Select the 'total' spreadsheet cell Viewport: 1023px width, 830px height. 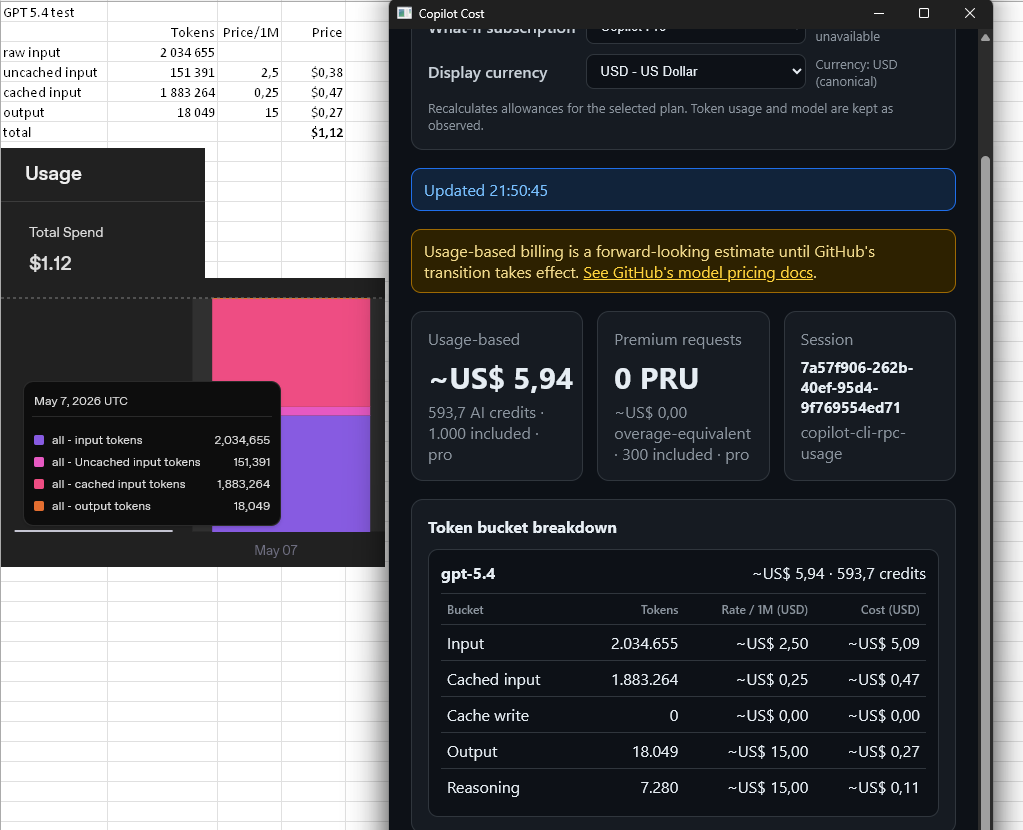click(54, 132)
